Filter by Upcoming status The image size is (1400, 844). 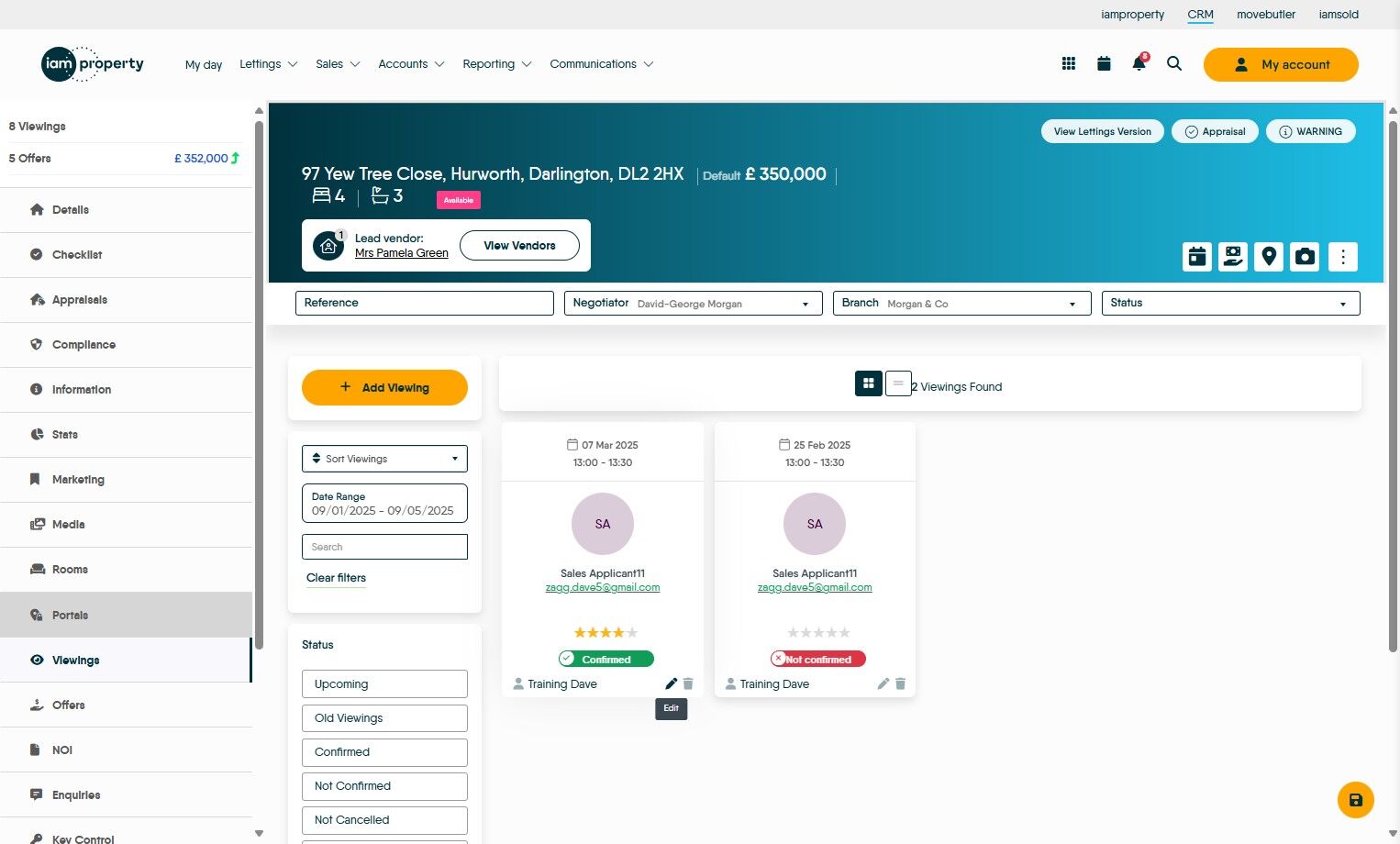pos(384,684)
